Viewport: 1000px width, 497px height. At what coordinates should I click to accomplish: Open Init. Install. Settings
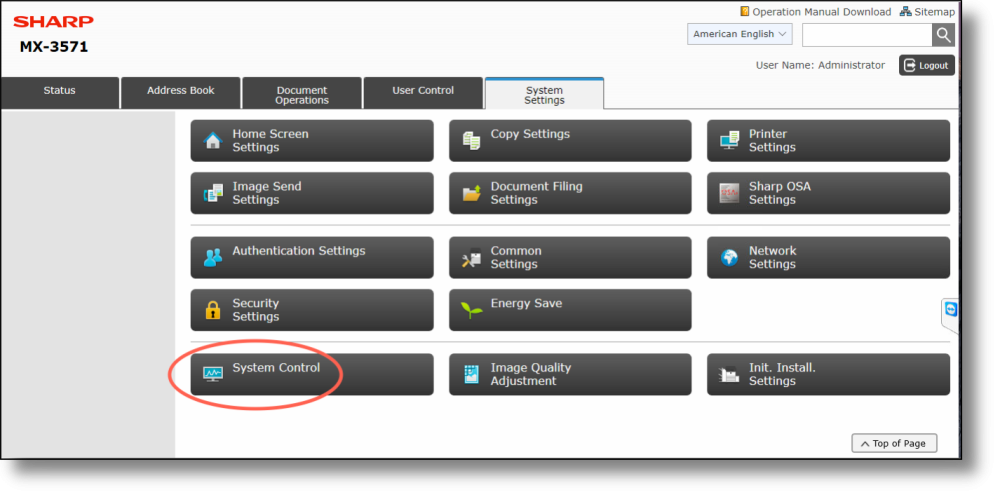(x=828, y=375)
